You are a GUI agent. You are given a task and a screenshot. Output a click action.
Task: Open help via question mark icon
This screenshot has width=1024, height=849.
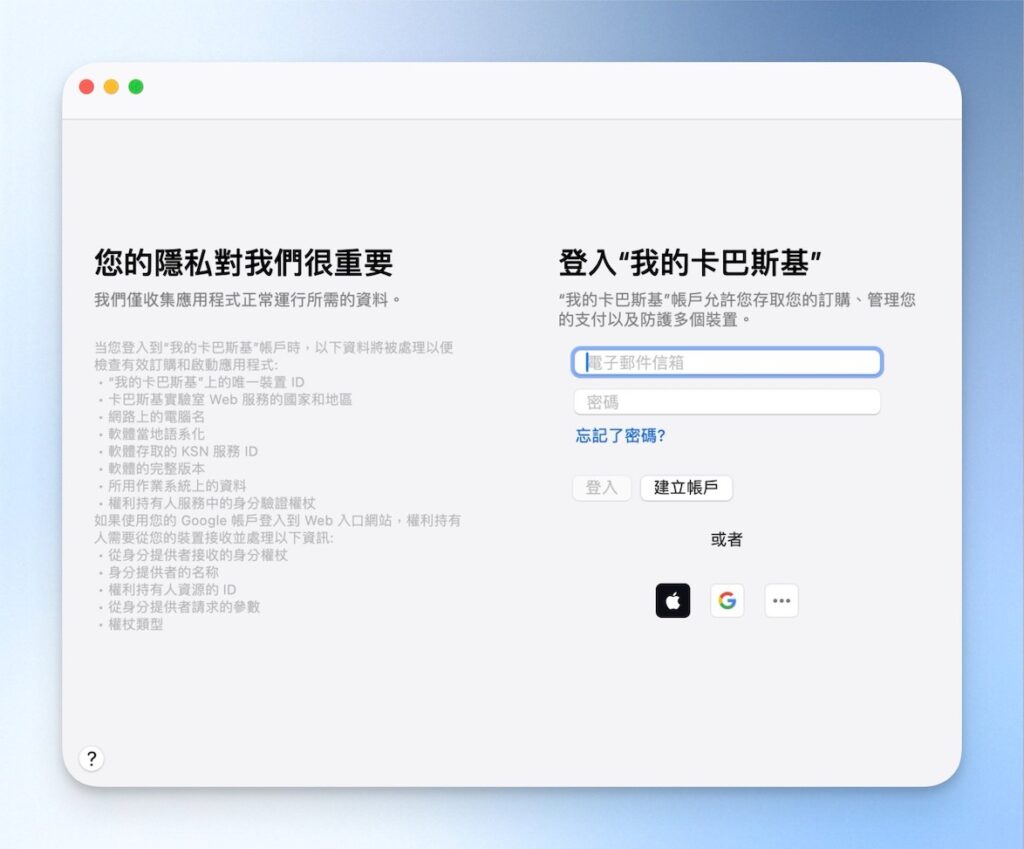pyautogui.click(x=91, y=758)
